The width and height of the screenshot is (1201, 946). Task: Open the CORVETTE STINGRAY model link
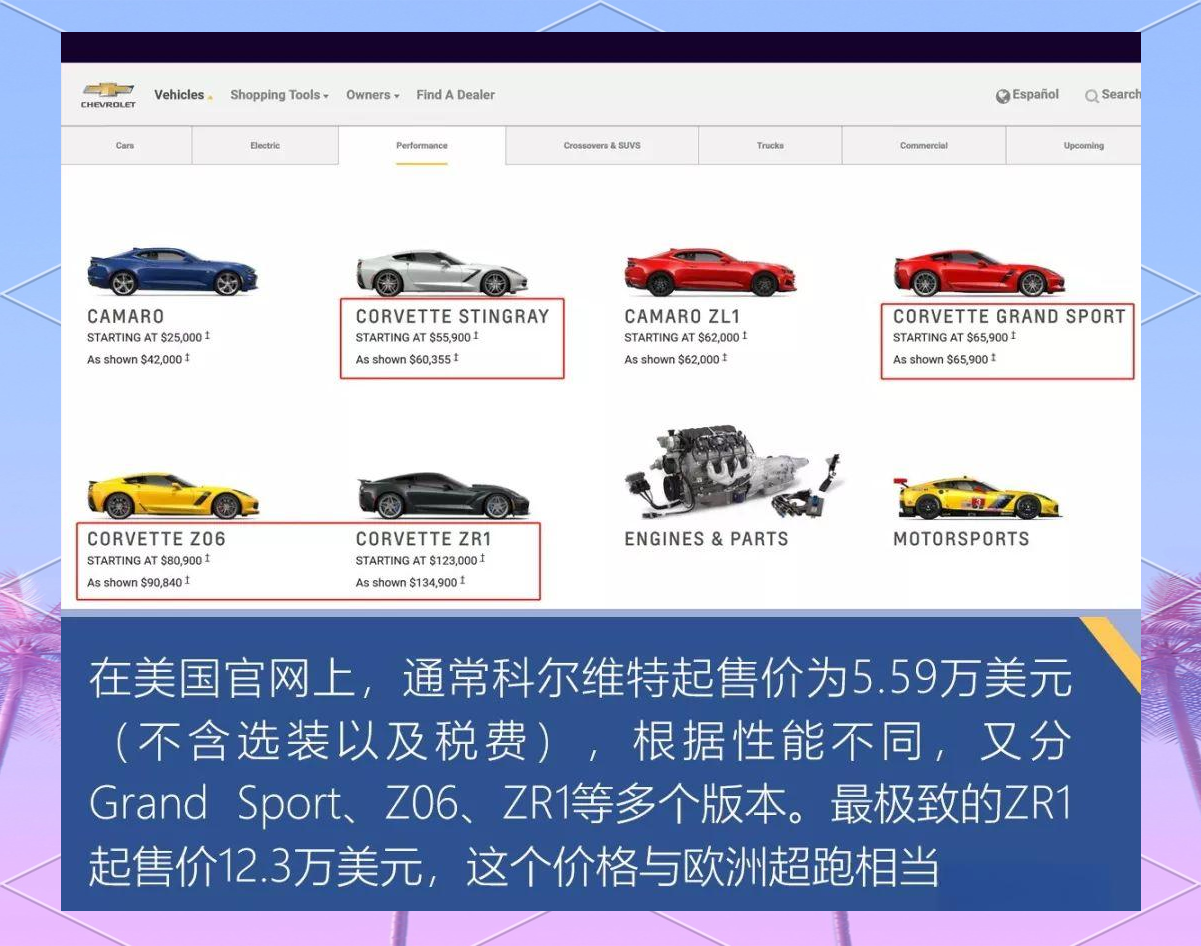453,317
